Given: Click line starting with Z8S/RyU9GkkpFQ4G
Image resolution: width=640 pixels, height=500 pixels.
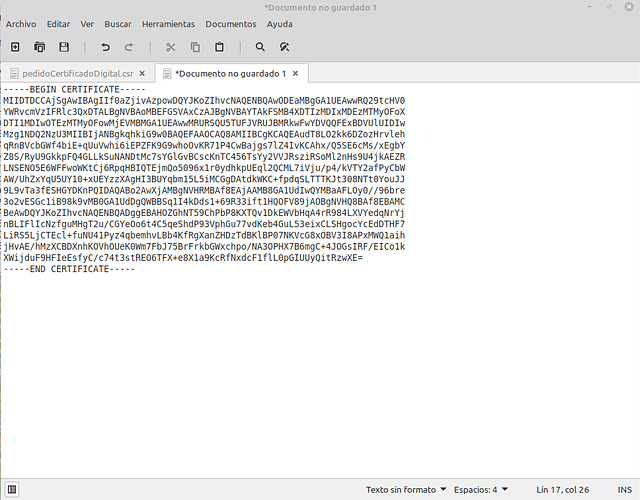Looking at the screenshot, I should [x=204, y=157].
